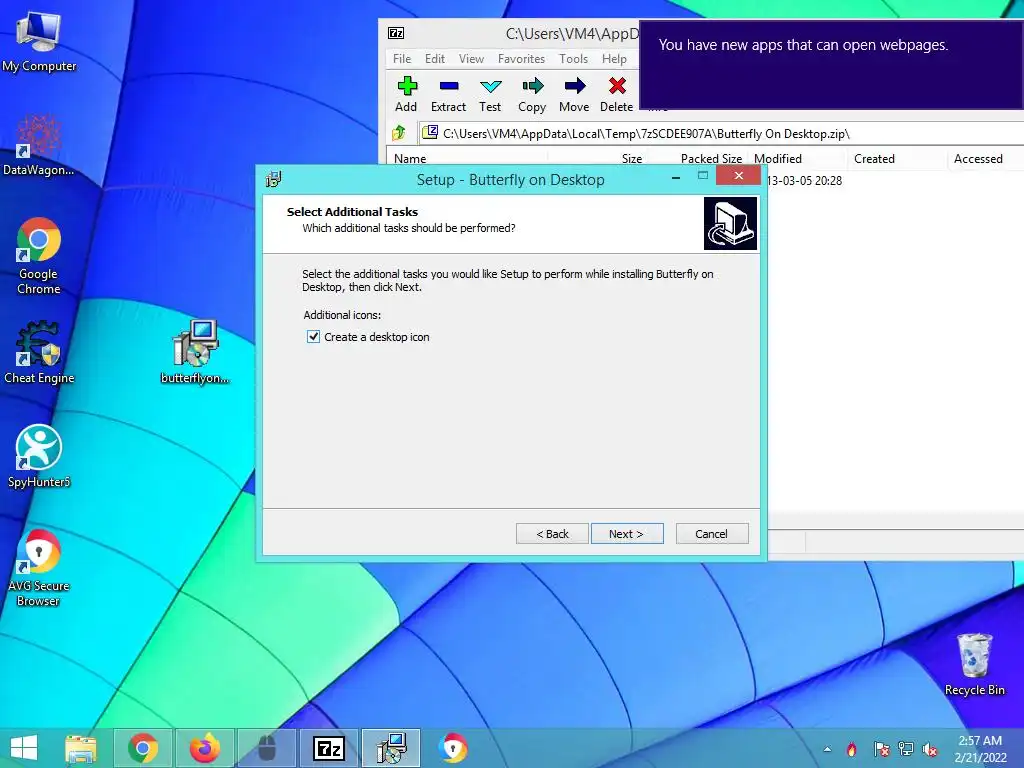
Task: Open the Edit menu in 7-Zip
Action: (435, 59)
